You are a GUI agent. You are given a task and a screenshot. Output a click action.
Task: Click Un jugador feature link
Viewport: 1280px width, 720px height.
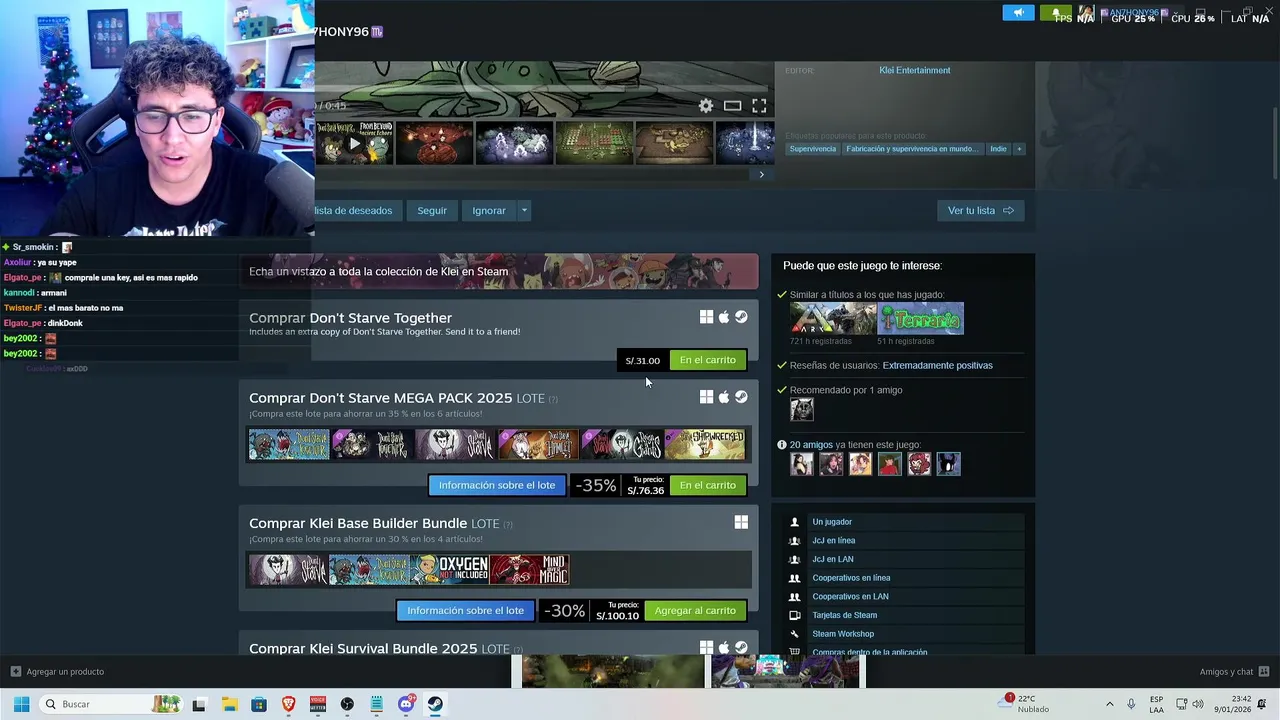[x=832, y=522]
